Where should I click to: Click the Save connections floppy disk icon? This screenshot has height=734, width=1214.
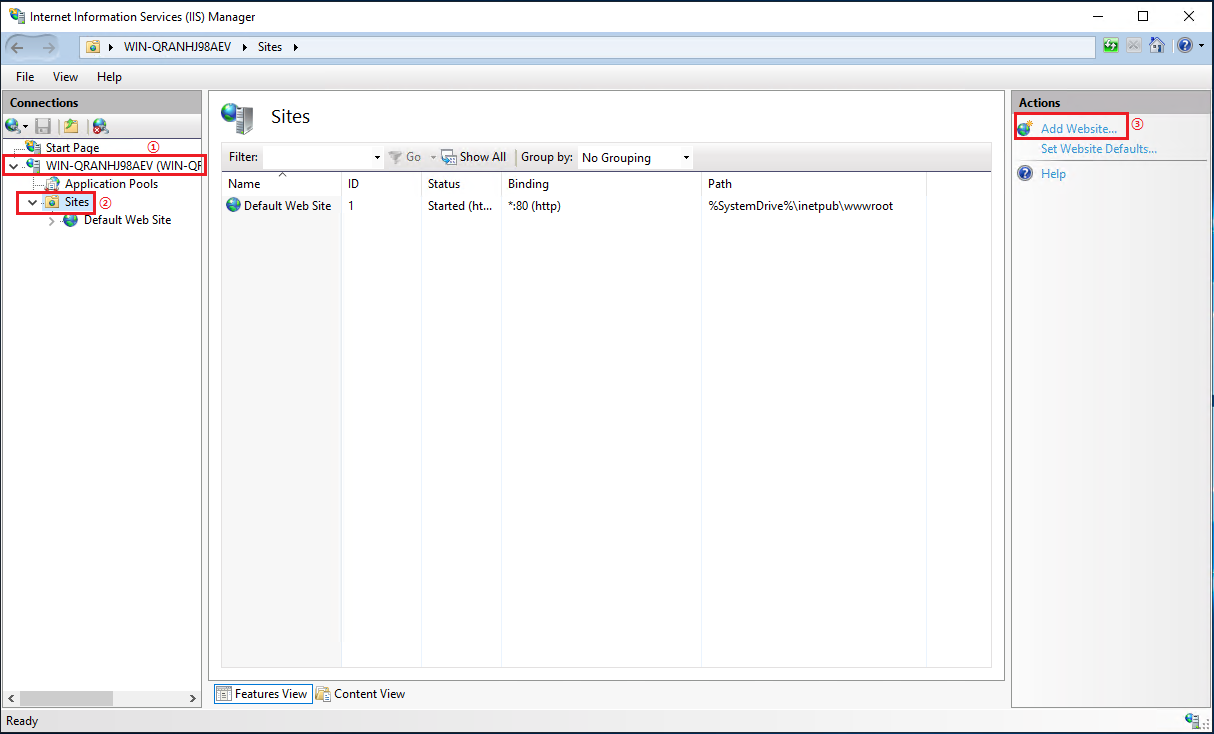43,126
